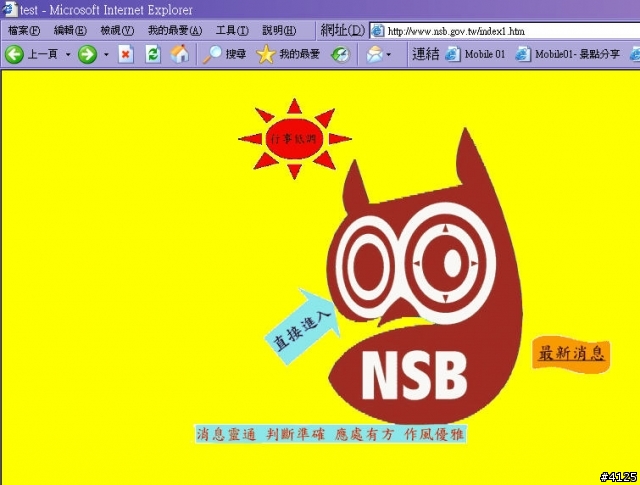Screen dimensions: 640x485
Task: Open the 編輯(E) menu
Action: click(x=70, y=31)
